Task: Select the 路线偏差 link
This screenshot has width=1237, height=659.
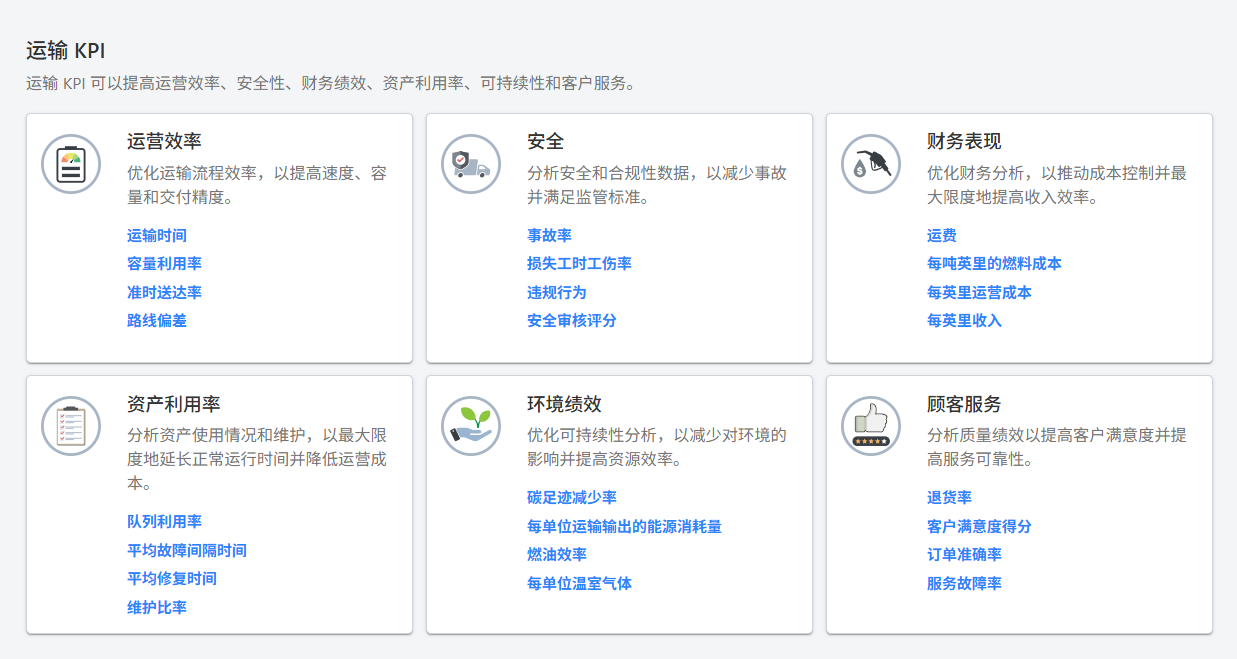Action: pyautogui.click(x=158, y=322)
